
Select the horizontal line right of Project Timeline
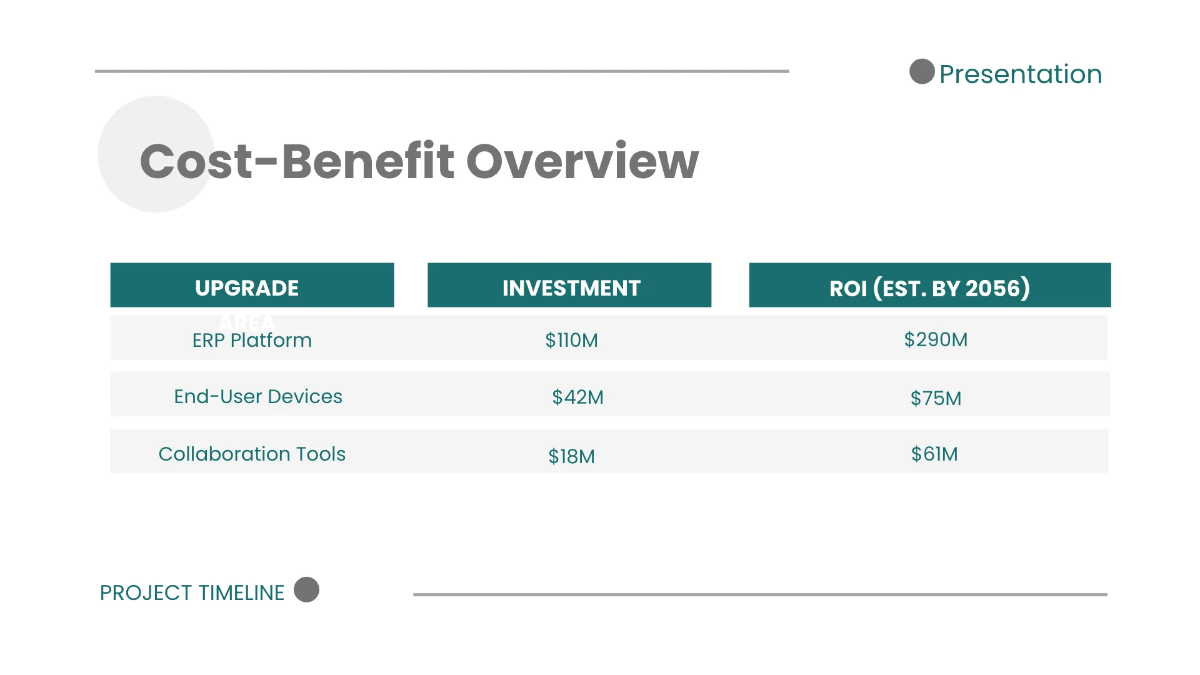click(760, 594)
